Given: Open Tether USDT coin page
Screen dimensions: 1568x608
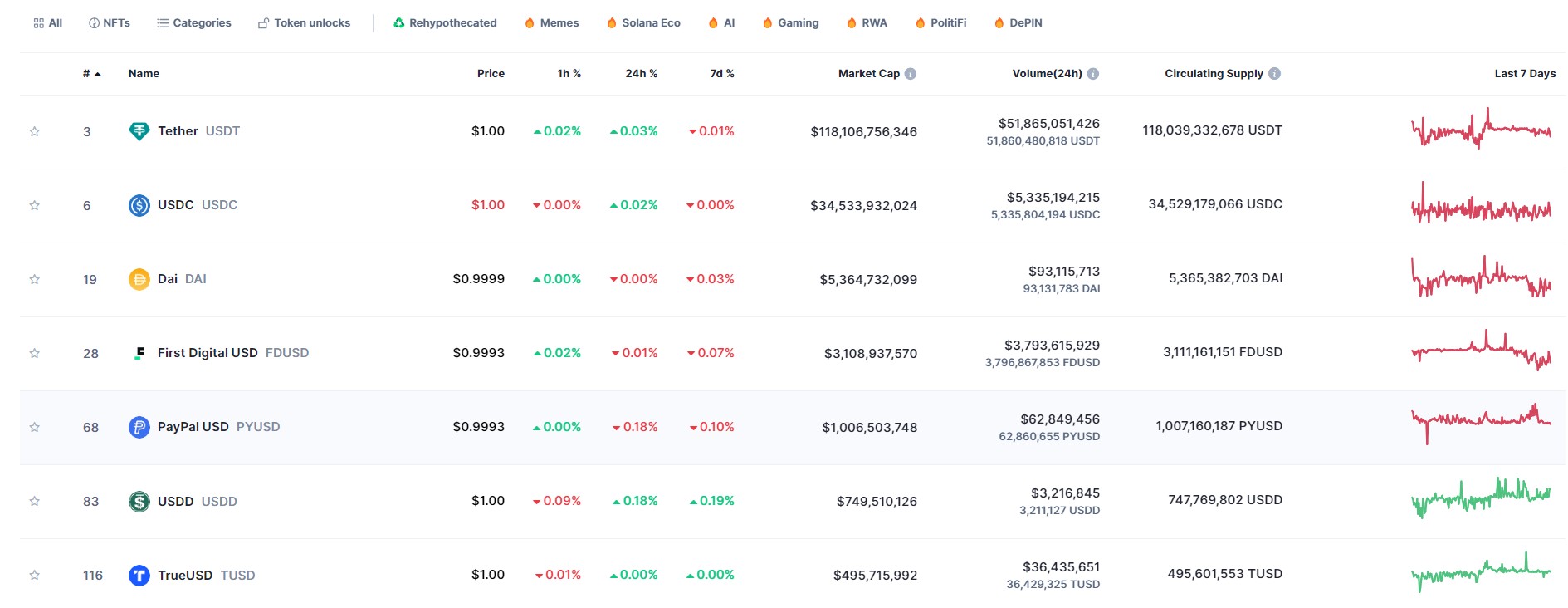Looking at the screenshot, I should [x=198, y=131].
